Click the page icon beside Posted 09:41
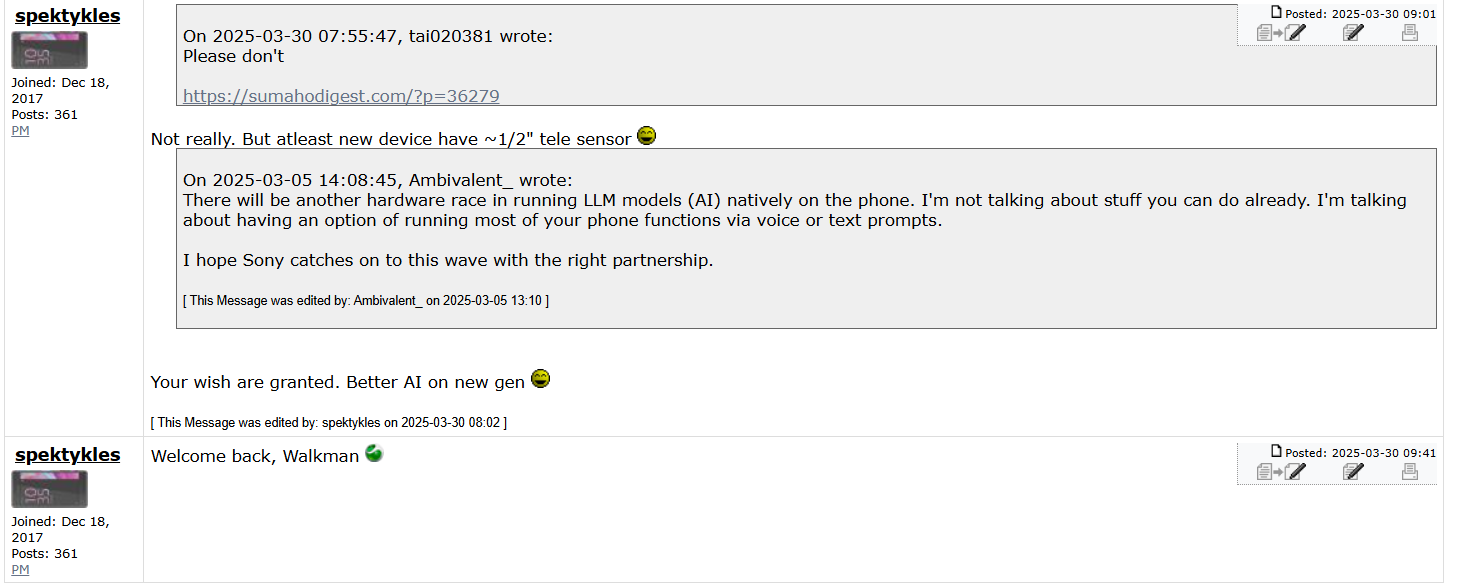The width and height of the screenshot is (1459, 583). [1276, 451]
